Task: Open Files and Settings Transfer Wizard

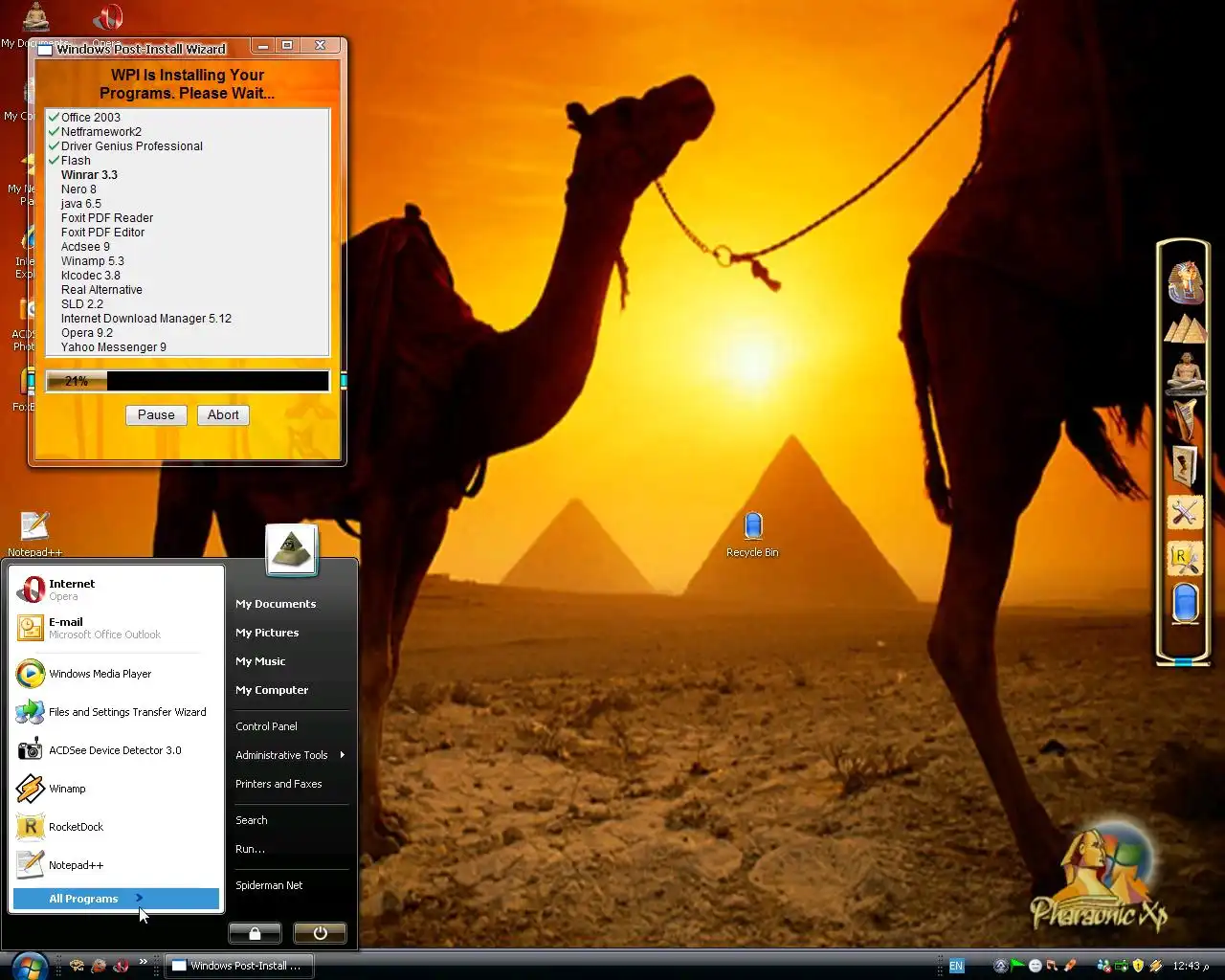Action: [117, 712]
